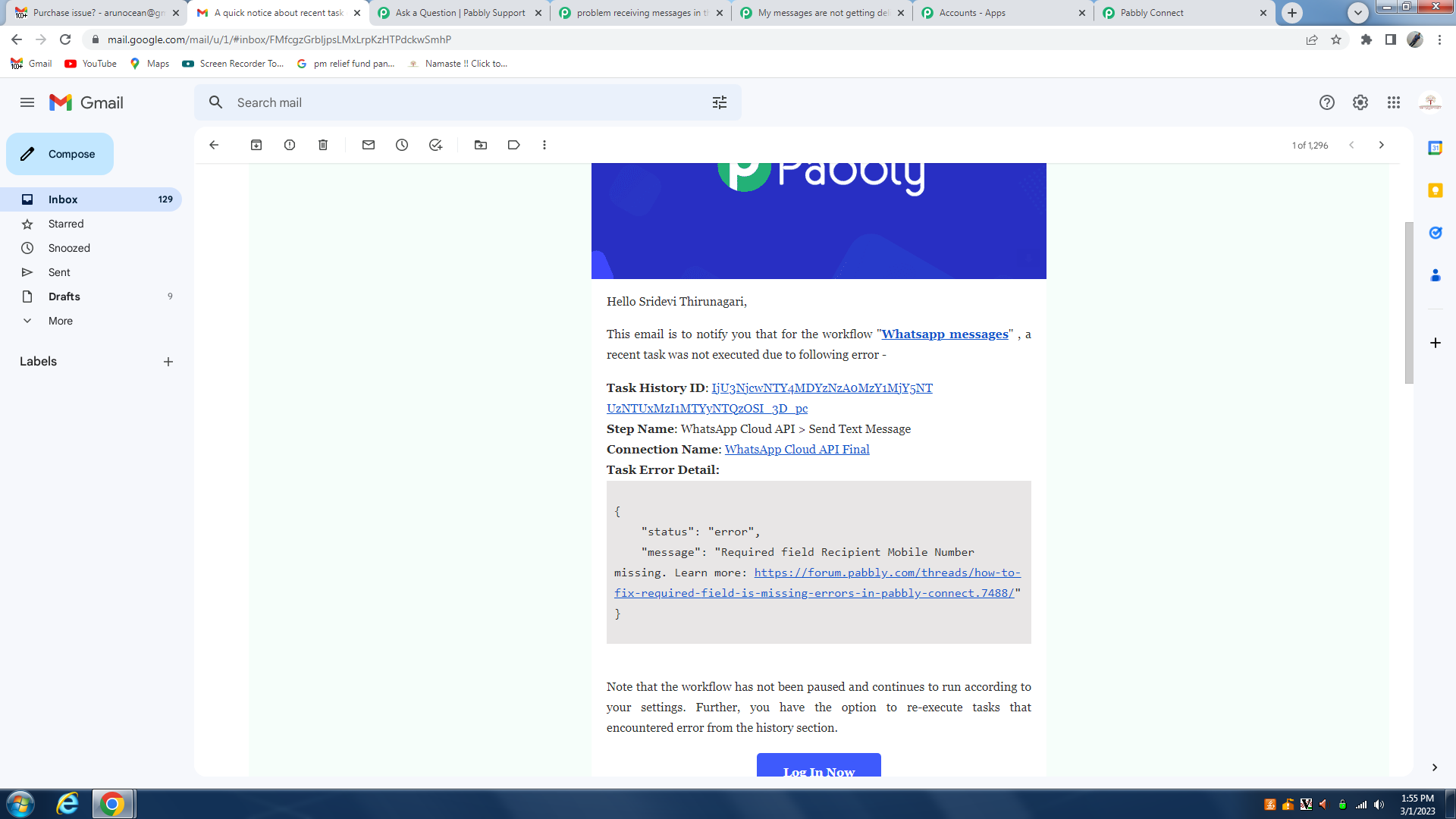The image size is (1456, 819).
Task: Open the system tray volume icon
Action: [x=1379, y=805]
